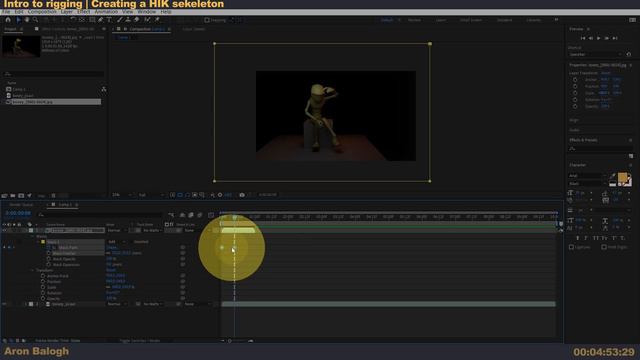This screenshot has height=360, width=640.
Task: Jump to last frame in Preview panel
Action: coord(615,38)
